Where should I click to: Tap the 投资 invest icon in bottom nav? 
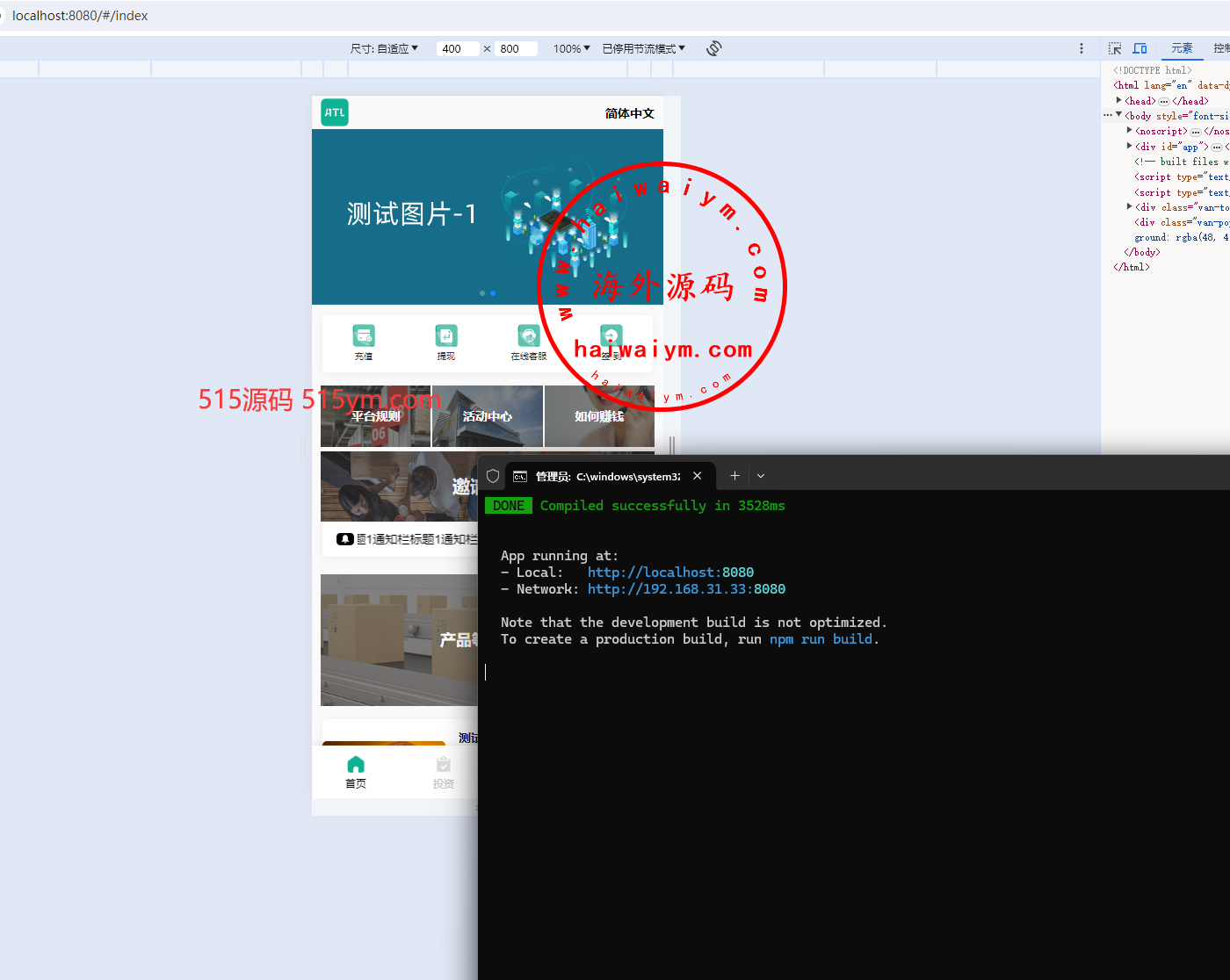pos(444,765)
